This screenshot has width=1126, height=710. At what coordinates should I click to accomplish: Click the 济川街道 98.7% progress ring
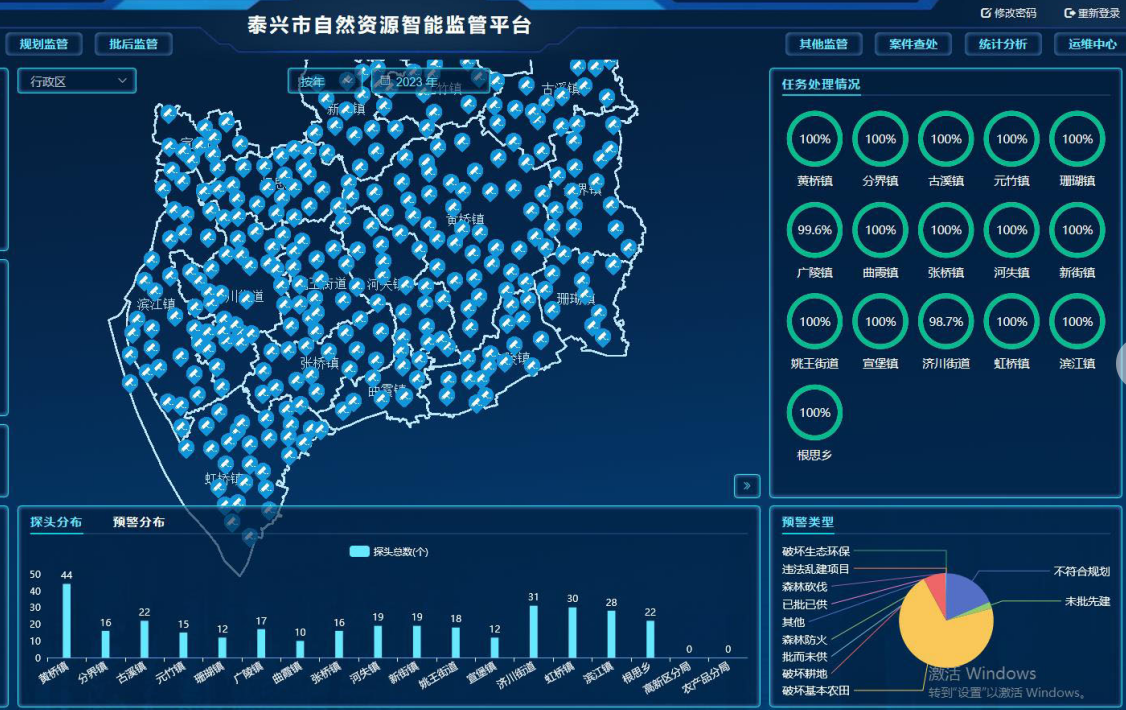pos(946,321)
